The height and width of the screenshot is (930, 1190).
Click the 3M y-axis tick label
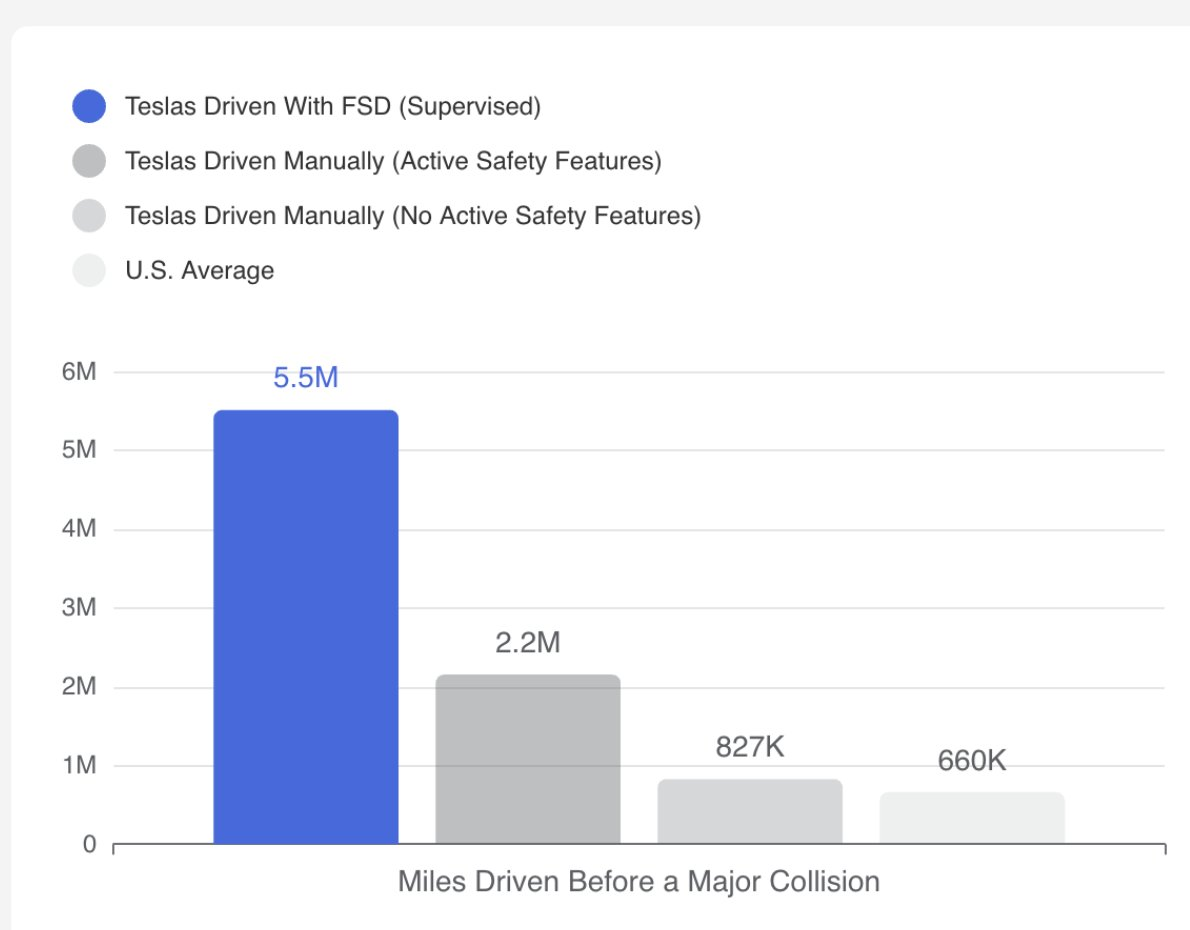coord(79,607)
